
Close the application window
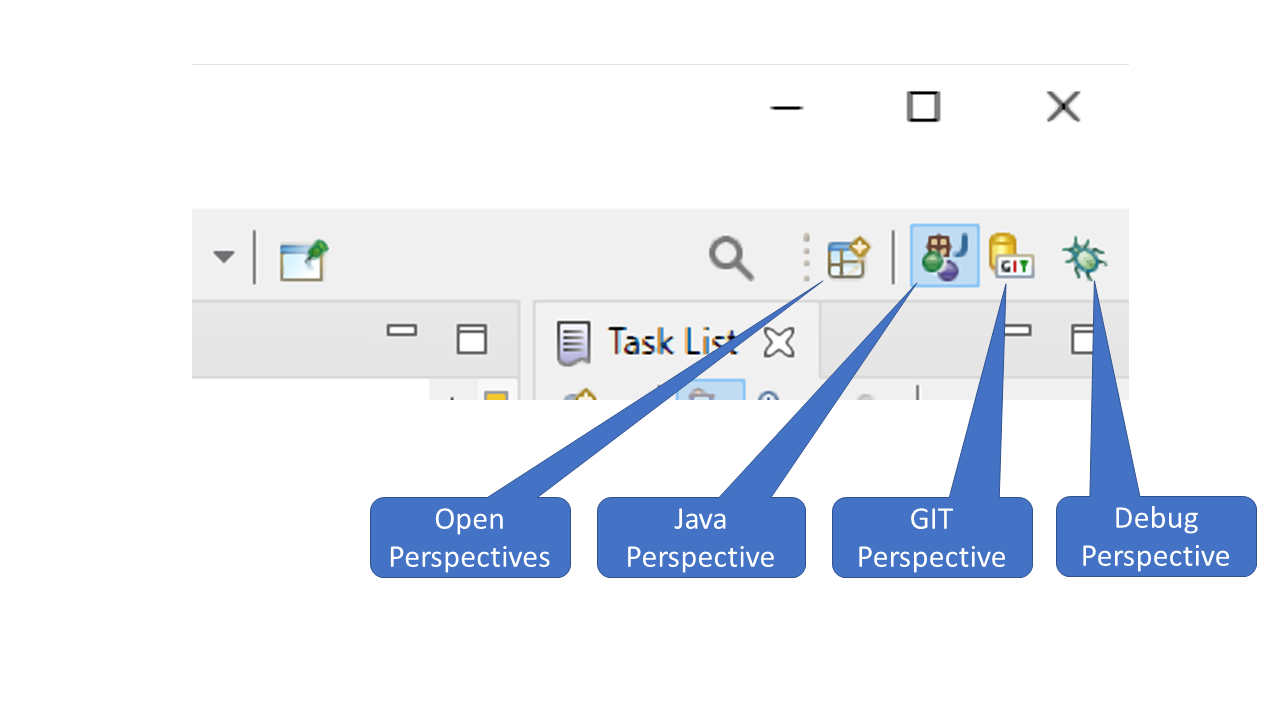[x=1063, y=106]
